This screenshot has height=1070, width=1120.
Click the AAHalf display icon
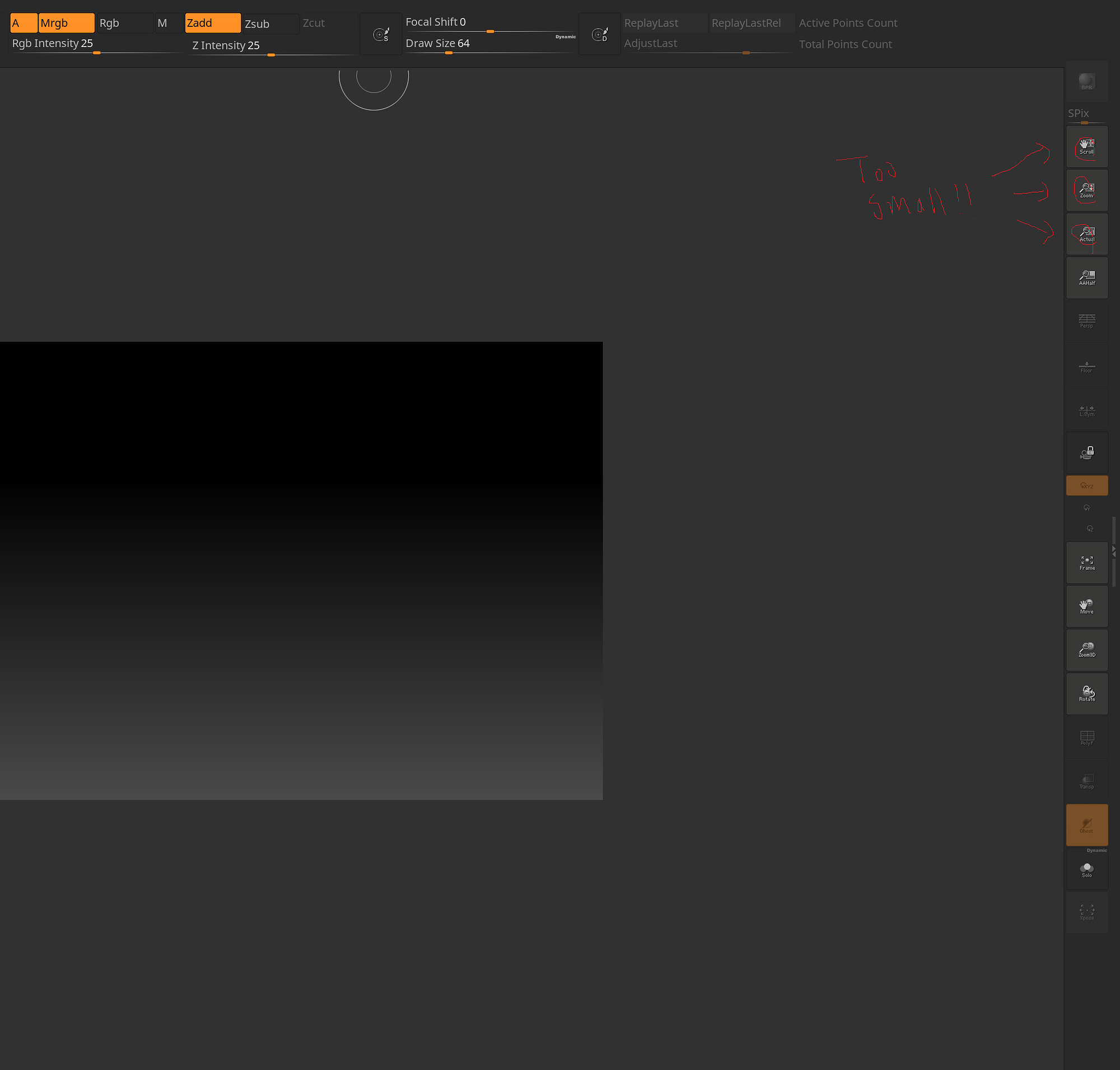(x=1086, y=278)
